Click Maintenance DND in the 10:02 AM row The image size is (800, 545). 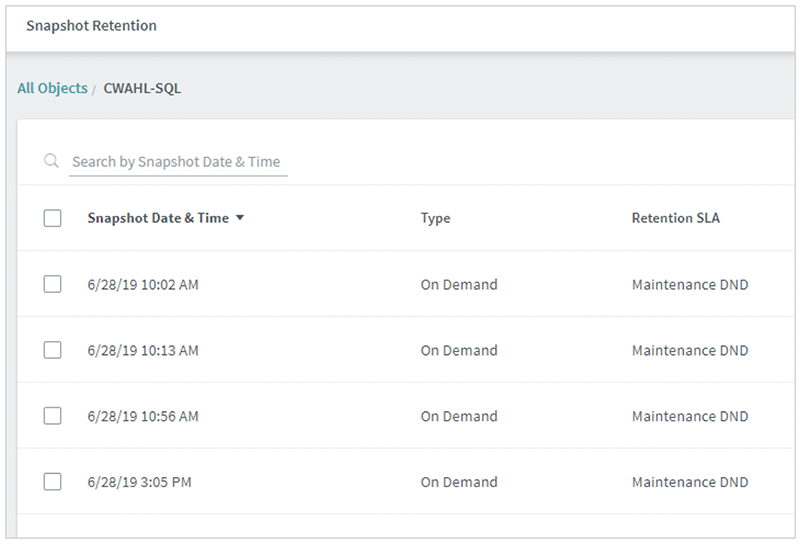(690, 285)
